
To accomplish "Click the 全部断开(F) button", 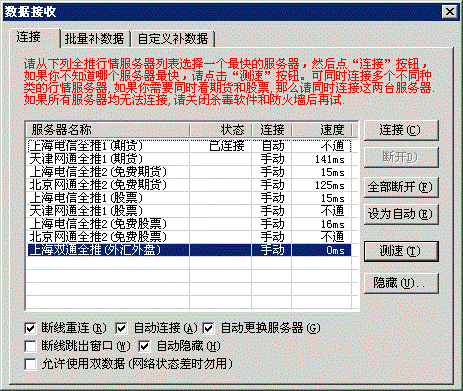I will point(401,187).
